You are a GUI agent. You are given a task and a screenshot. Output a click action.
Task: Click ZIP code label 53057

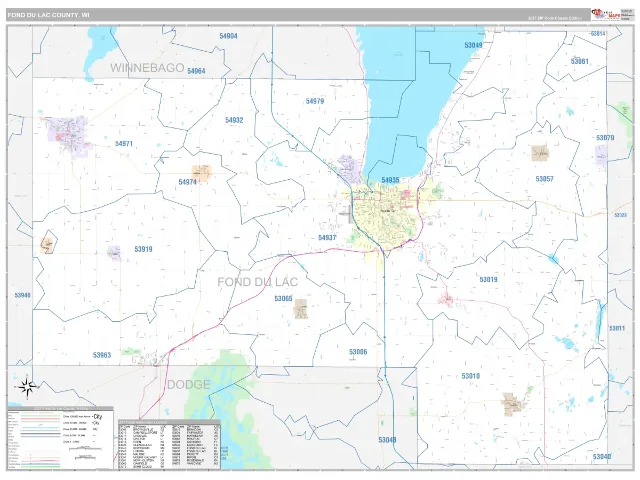point(544,179)
